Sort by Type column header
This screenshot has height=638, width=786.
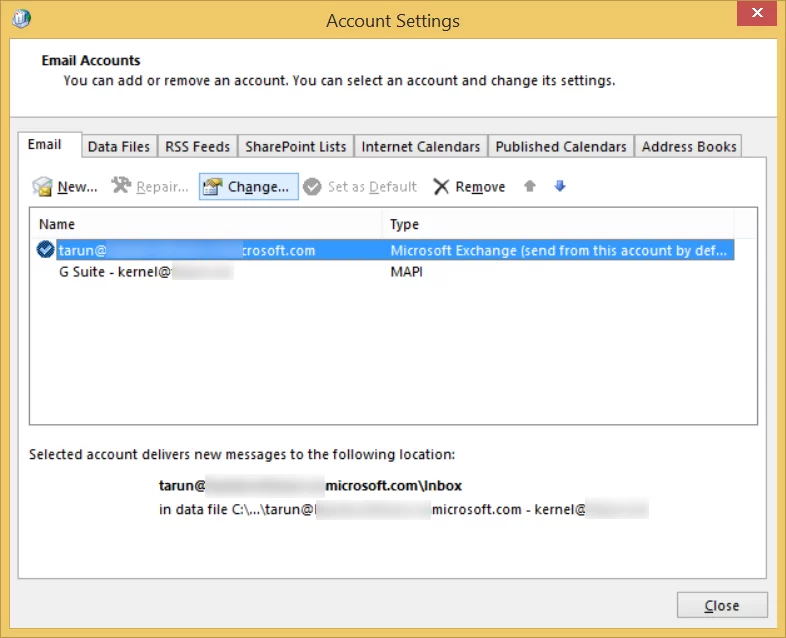(559, 224)
